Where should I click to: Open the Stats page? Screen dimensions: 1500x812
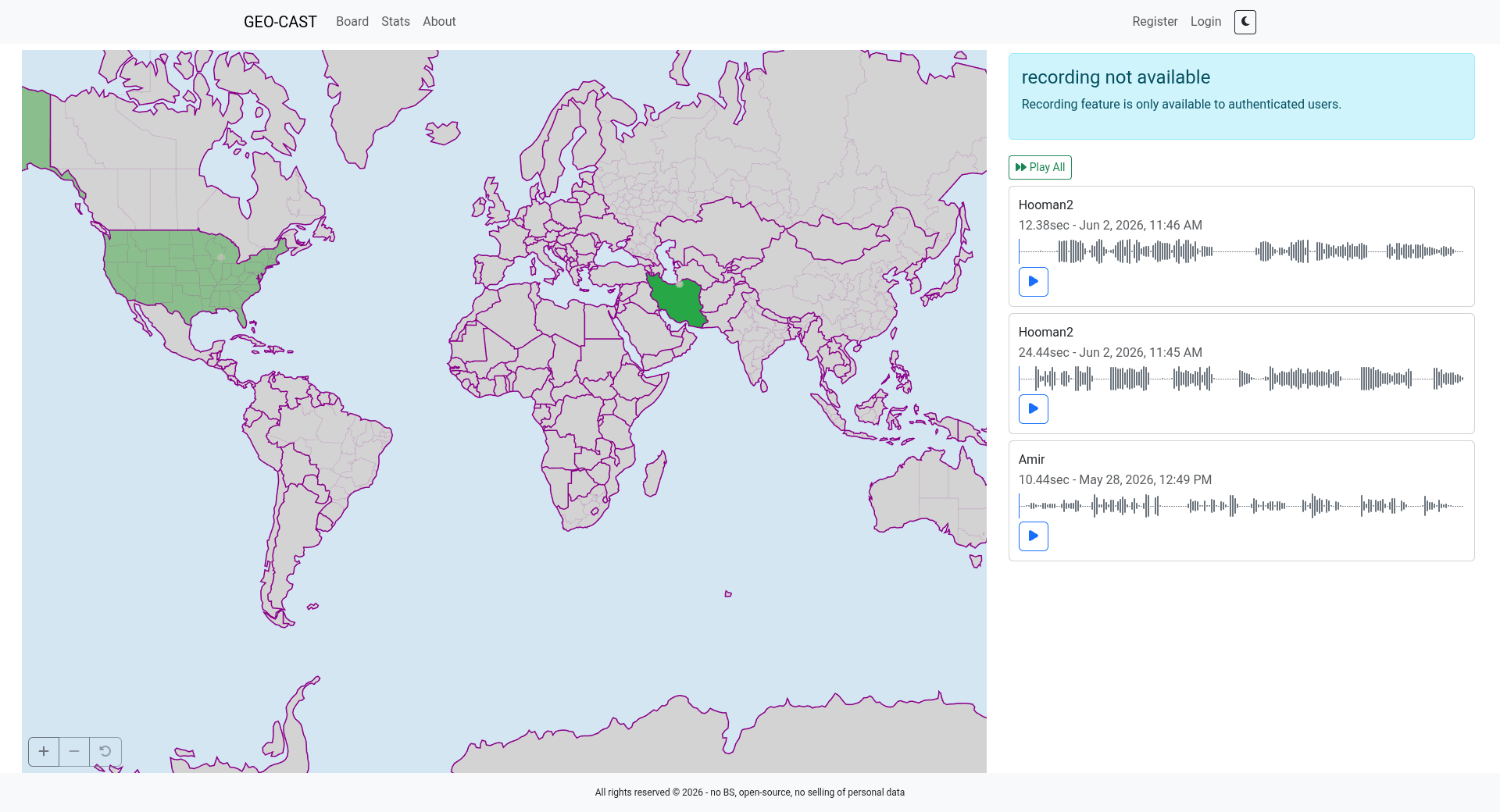[395, 22]
